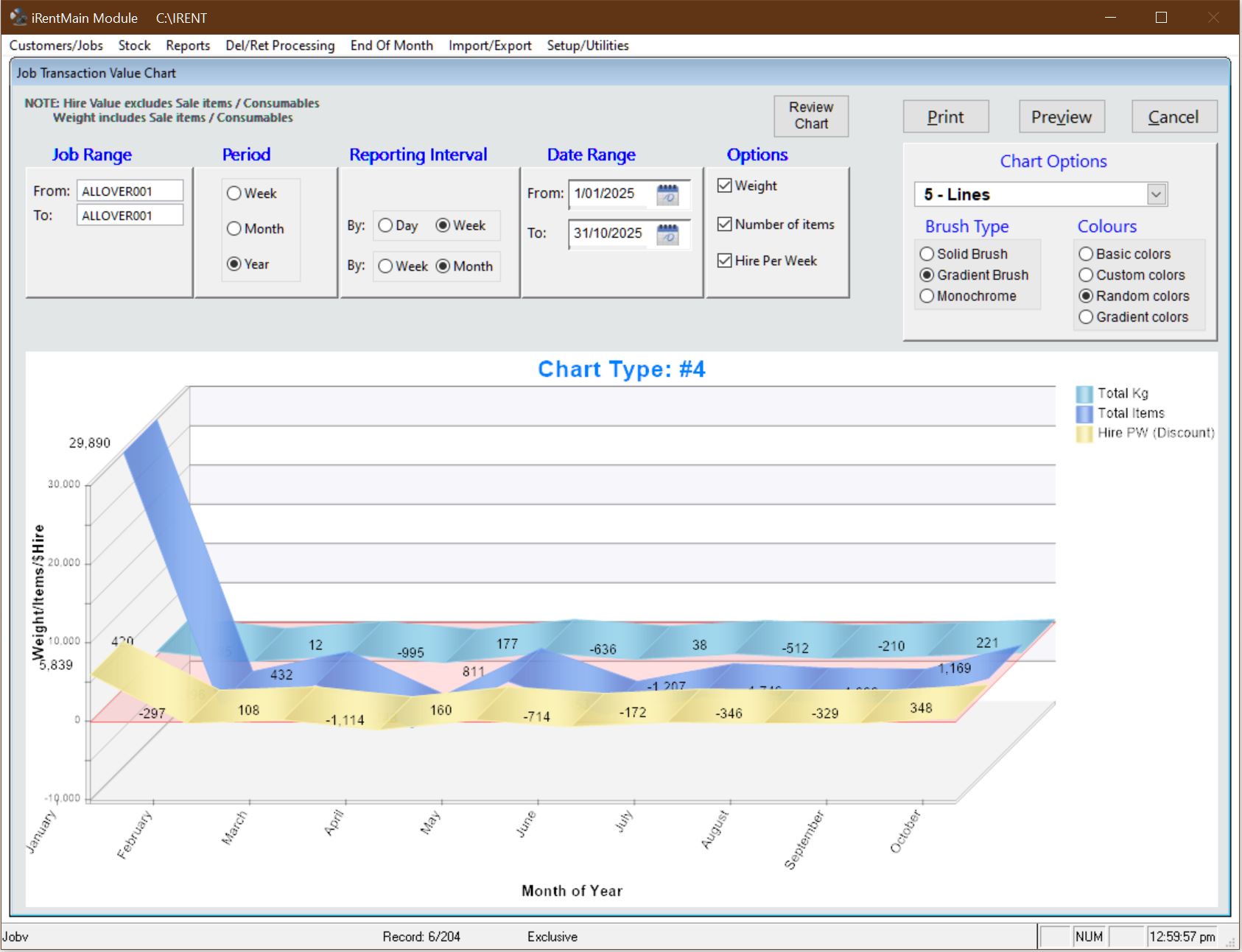1242x952 pixels.
Task: Click the iRentMain app icon in title bar
Action: click(18, 17)
